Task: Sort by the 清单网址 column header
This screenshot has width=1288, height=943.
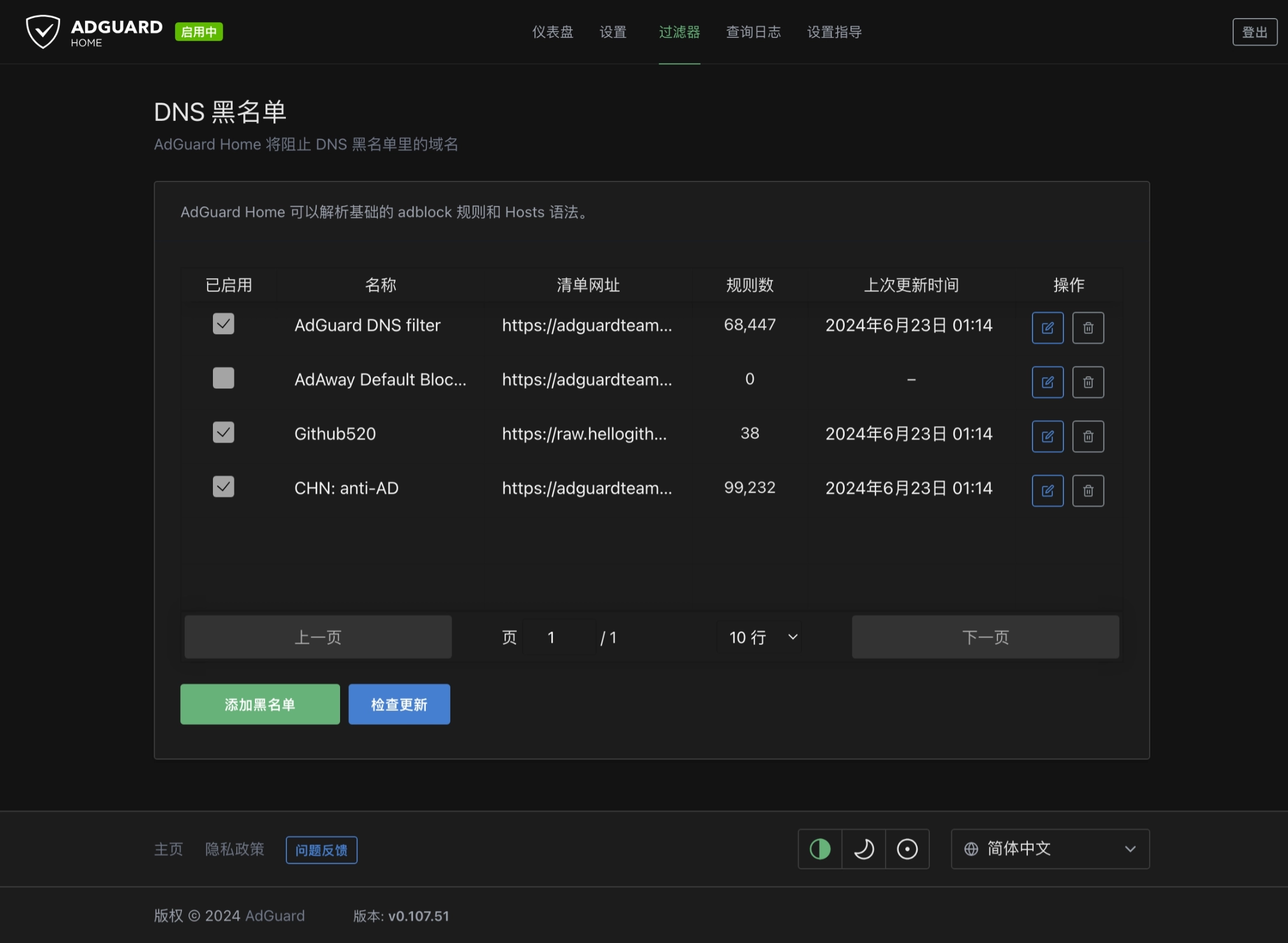Action: coord(588,285)
